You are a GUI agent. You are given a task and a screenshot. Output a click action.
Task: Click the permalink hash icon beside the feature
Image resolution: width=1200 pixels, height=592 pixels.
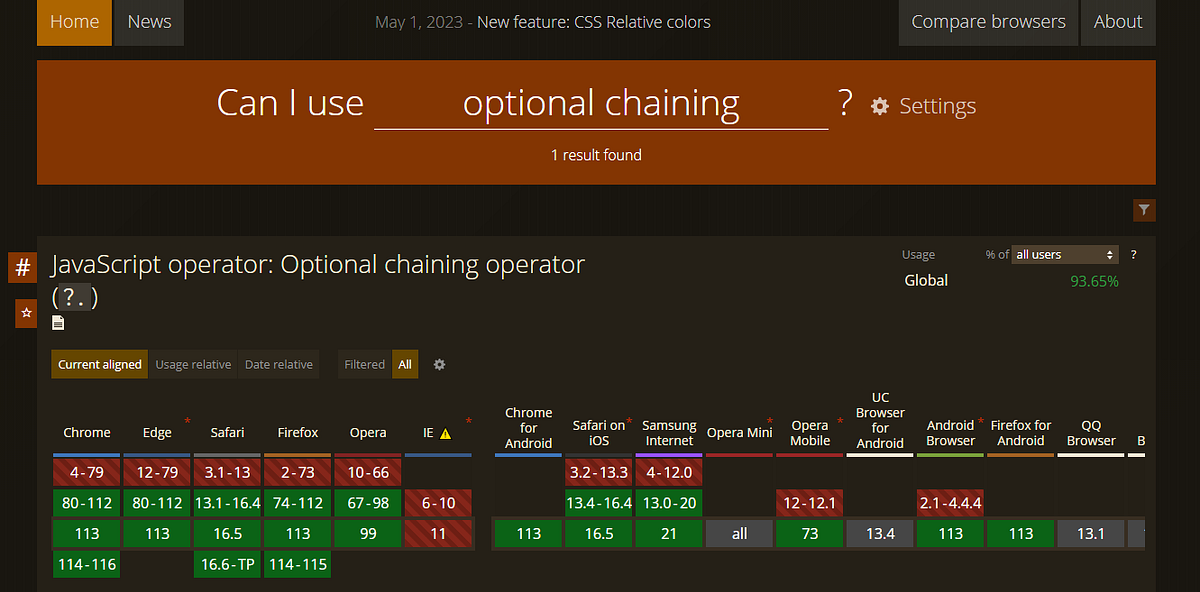pyautogui.click(x=21, y=267)
